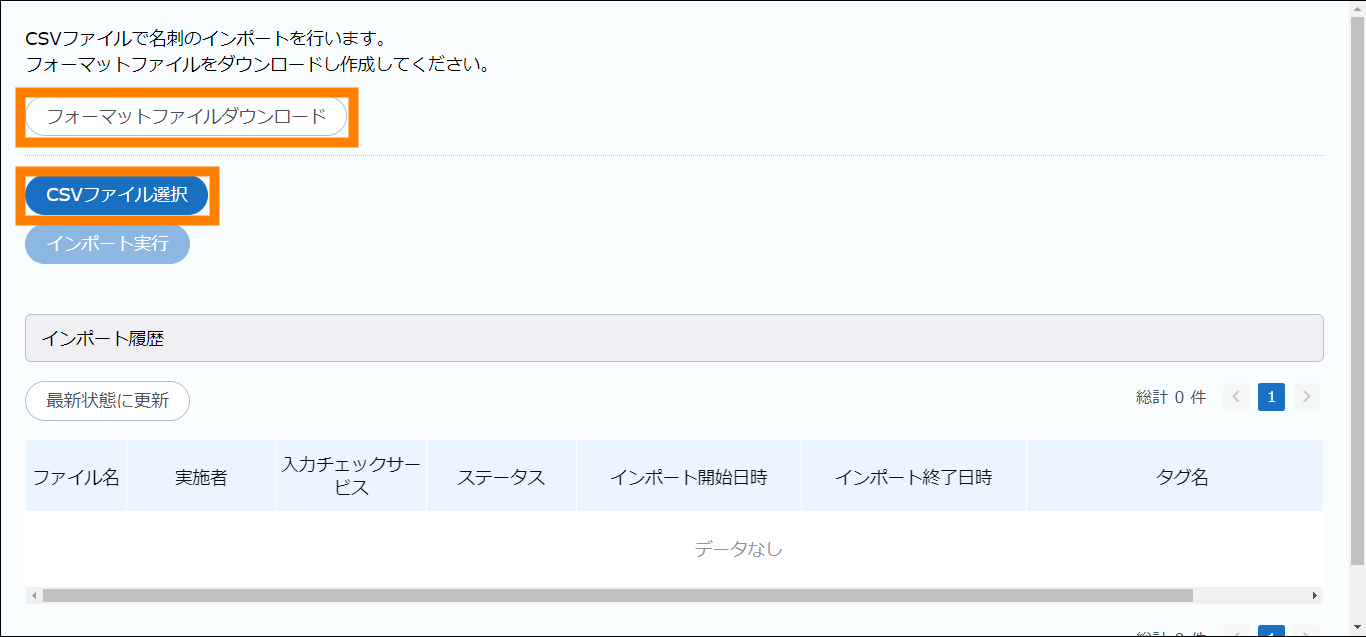Click the ファイル名 column header

76,477
